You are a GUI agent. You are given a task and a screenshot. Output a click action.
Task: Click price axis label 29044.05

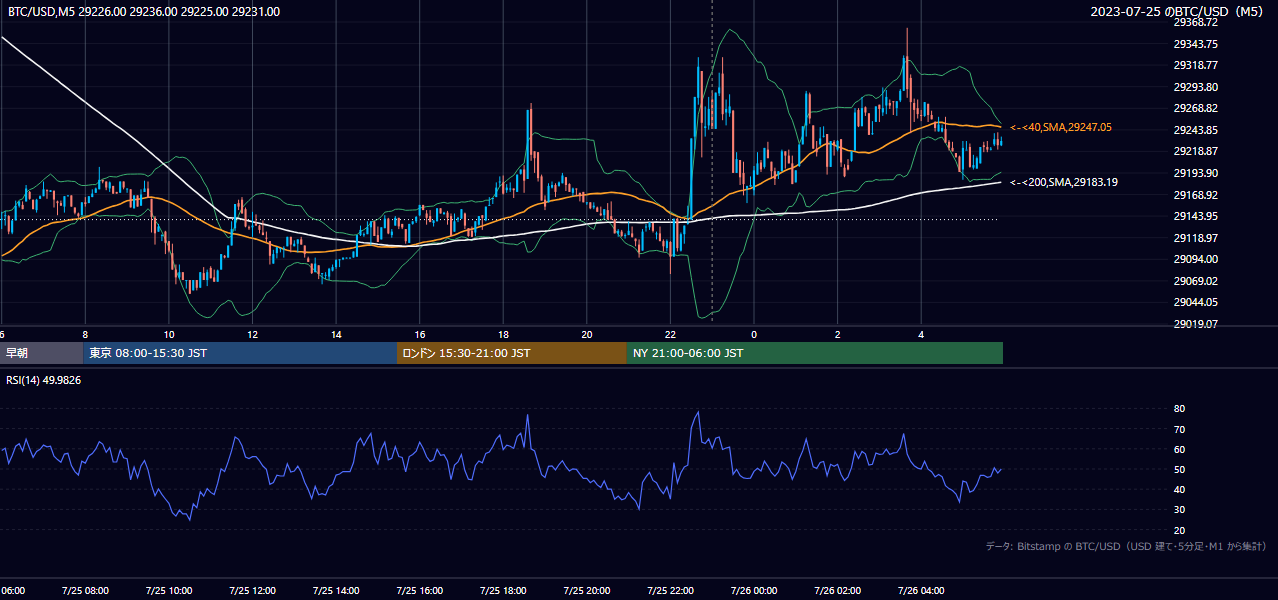1196,302
